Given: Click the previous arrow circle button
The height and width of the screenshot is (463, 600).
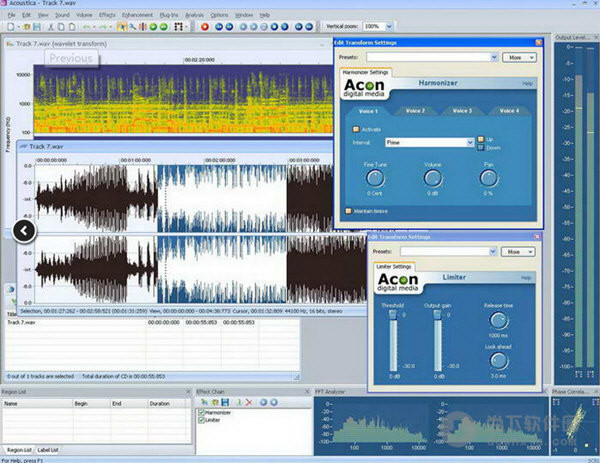Looking at the screenshot, I should (24, 231).
